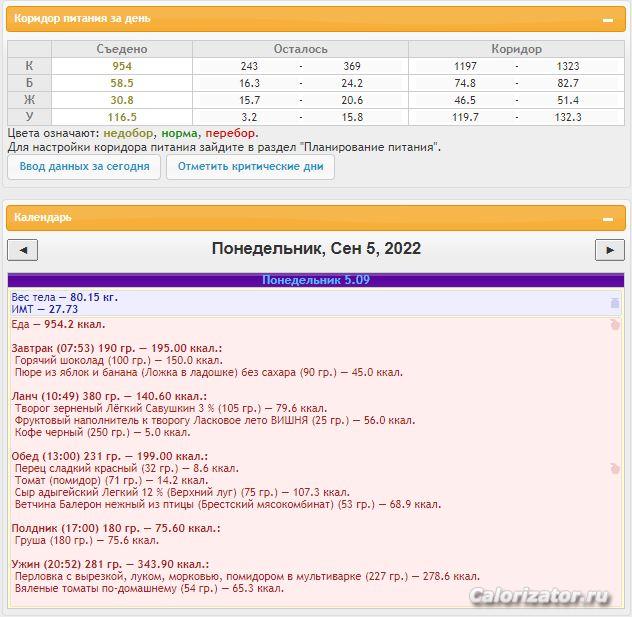Click the Ж fat row label

29,100
